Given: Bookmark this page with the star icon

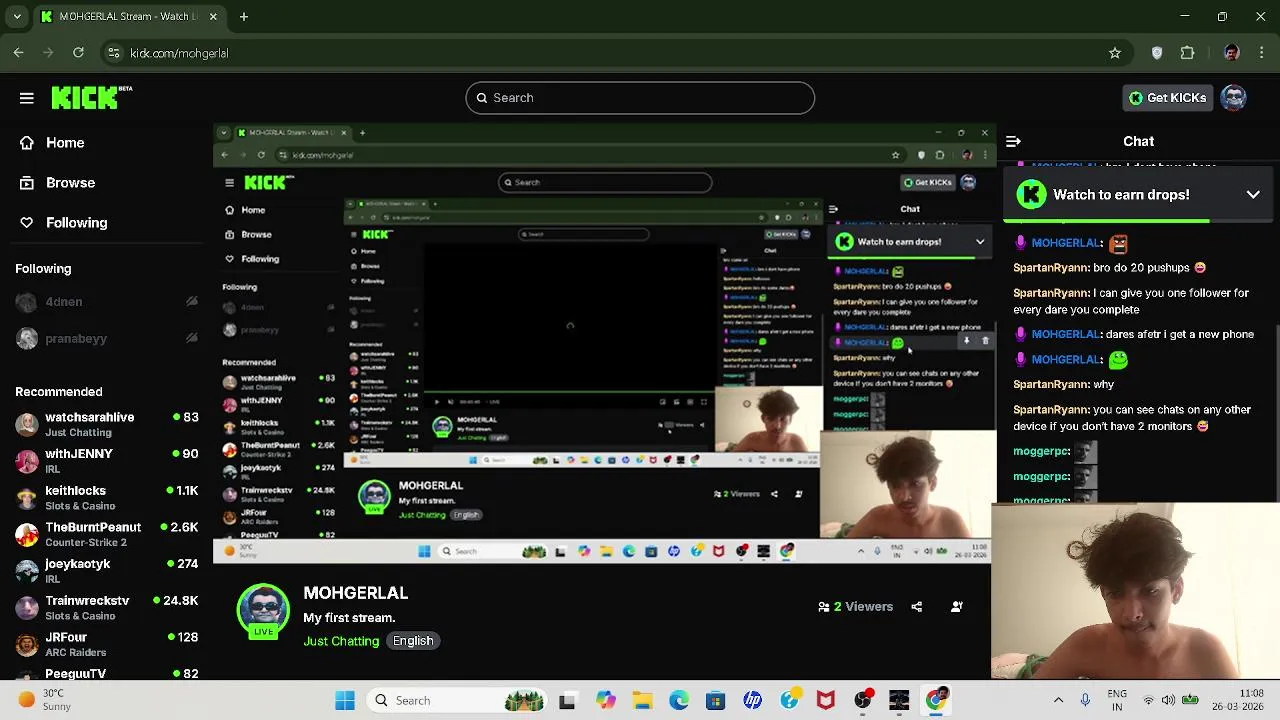Looking at the screenshot, I should click(1115, 53).
